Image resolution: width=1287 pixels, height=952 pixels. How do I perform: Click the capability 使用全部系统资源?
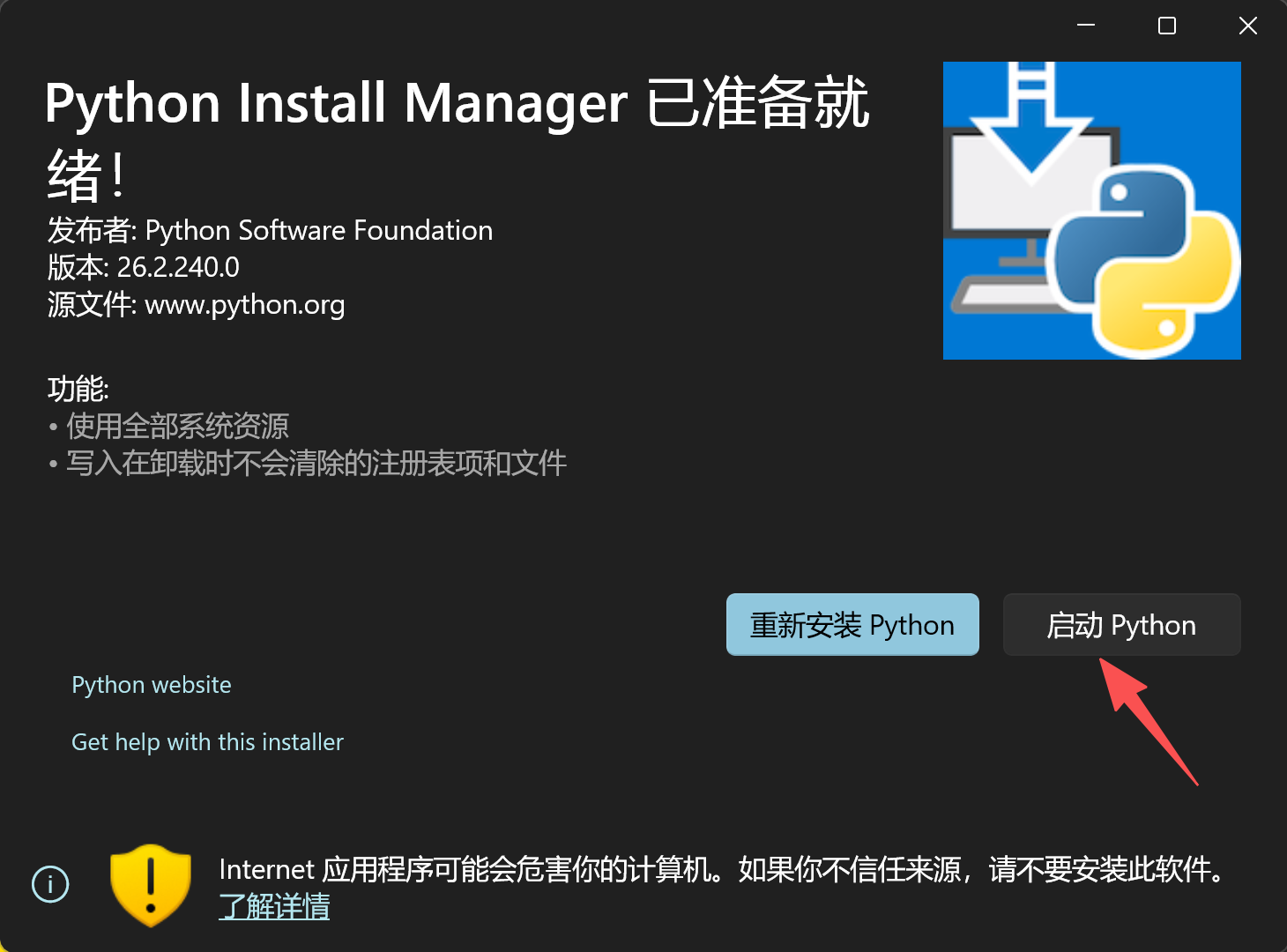pos(178,427)
